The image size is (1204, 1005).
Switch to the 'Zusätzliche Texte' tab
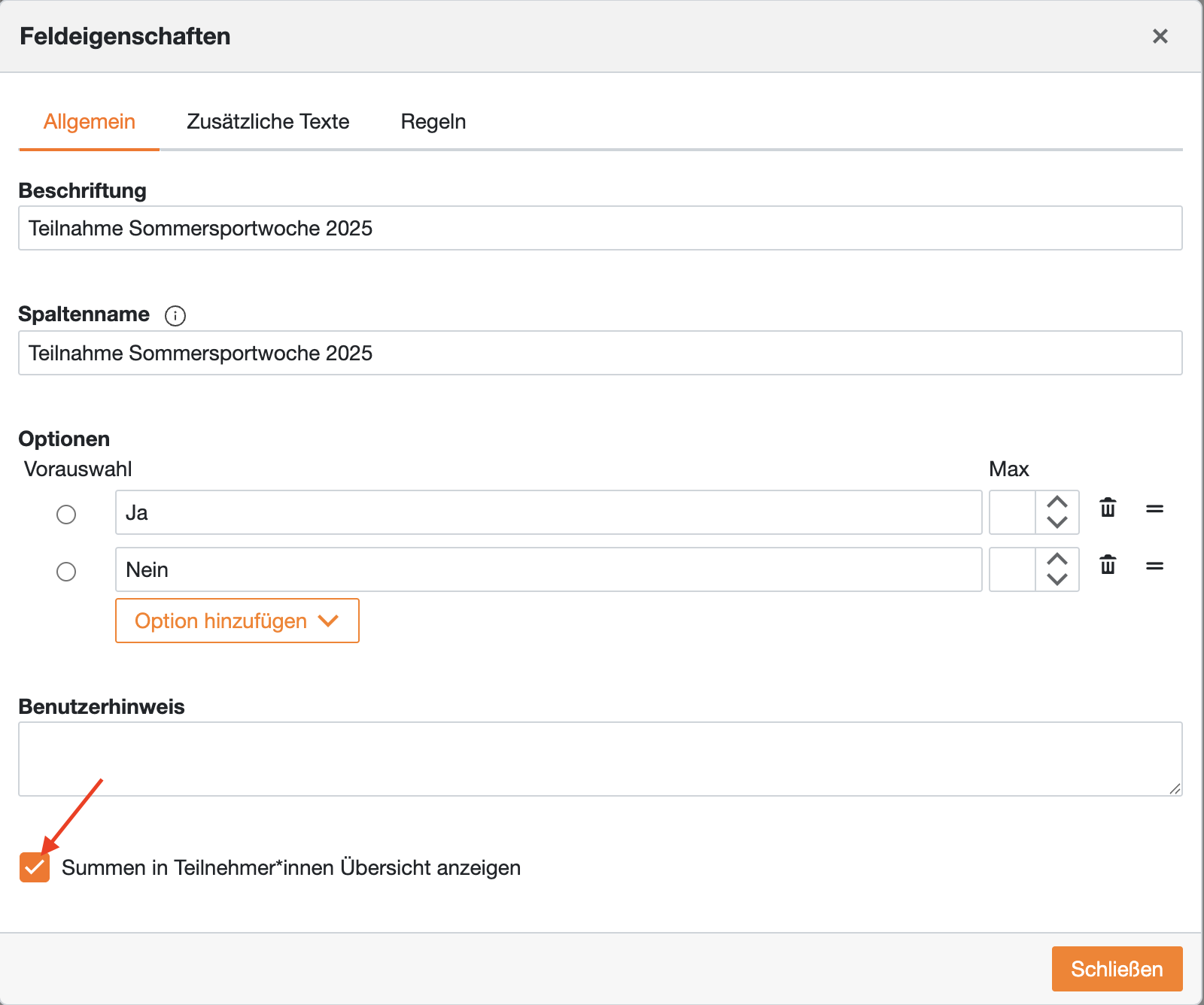(x=268, y=122)
